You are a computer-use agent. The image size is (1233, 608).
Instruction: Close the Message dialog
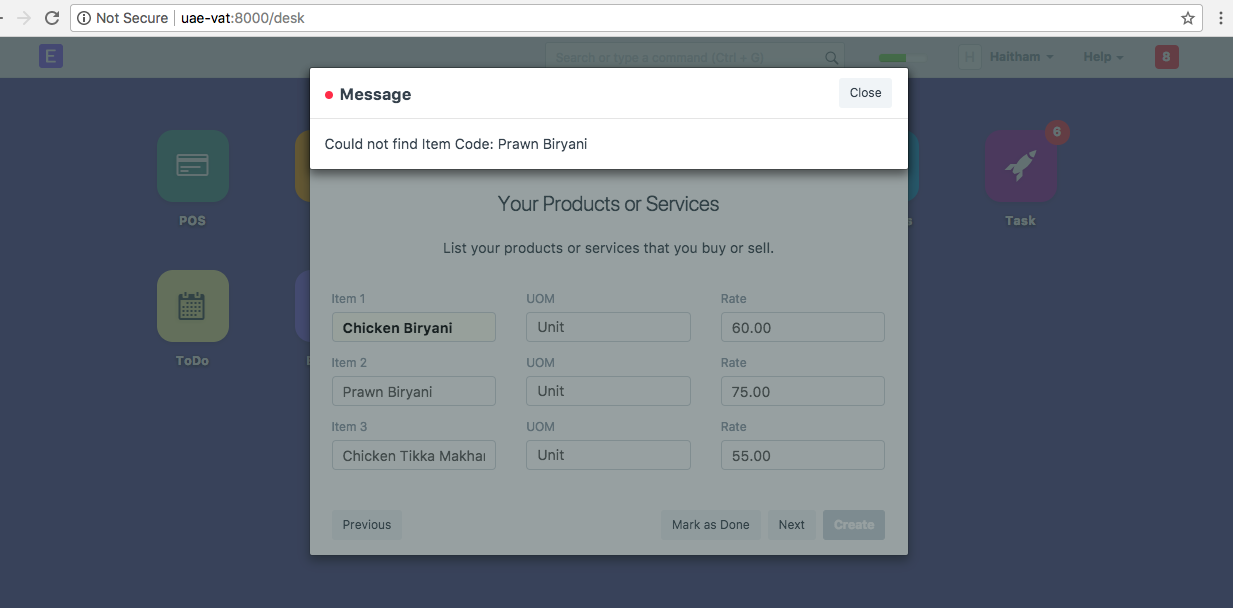click(864, 92)
